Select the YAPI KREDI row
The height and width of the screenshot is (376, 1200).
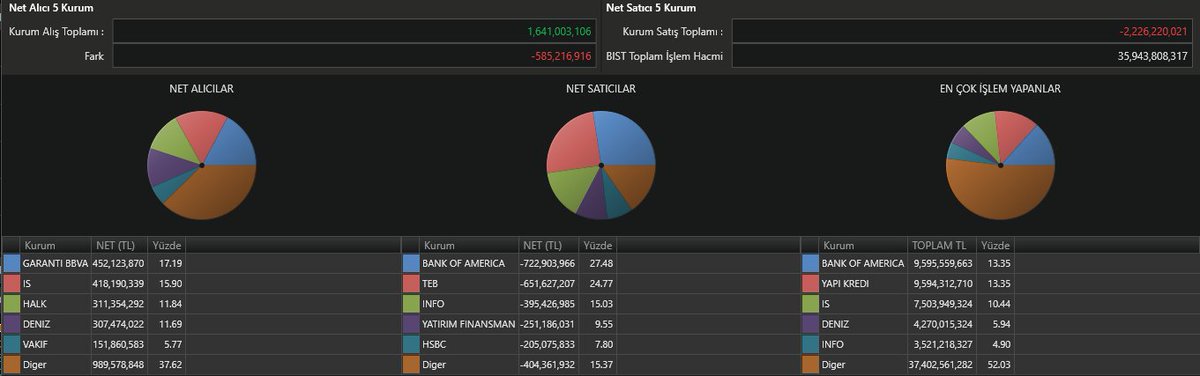pos(1000,284)
